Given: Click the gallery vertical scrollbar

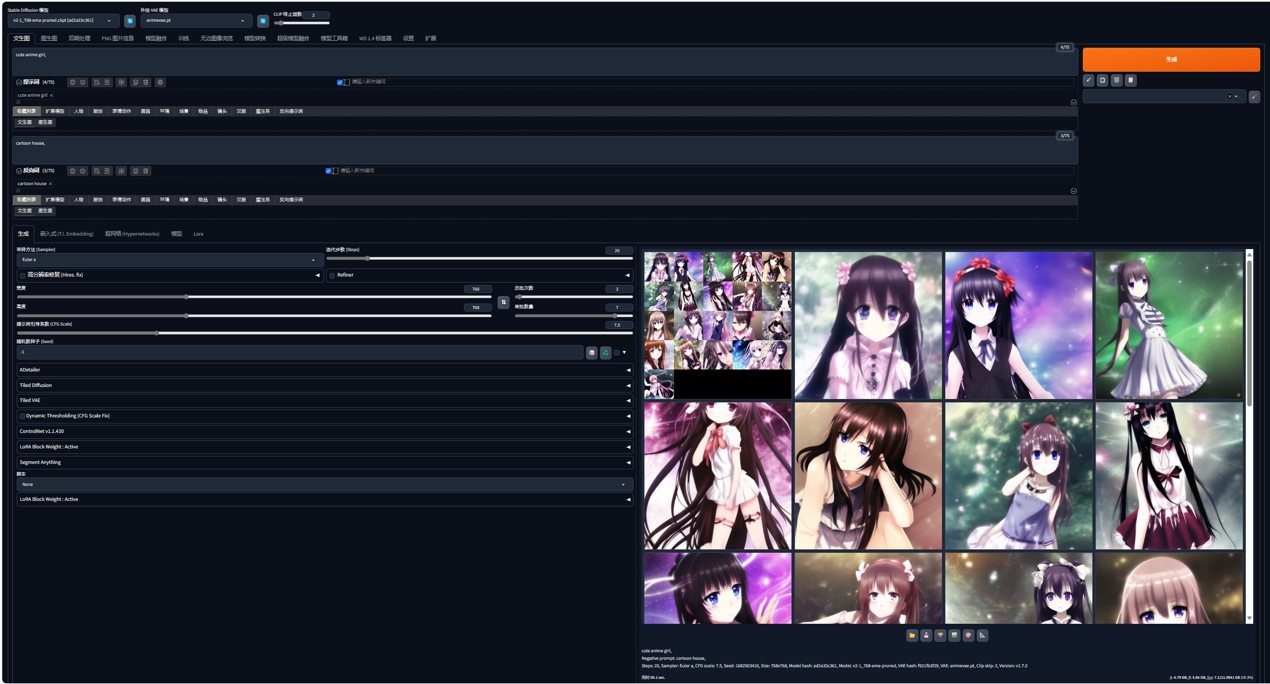Looking at the screenshot, I should 1249,437.
